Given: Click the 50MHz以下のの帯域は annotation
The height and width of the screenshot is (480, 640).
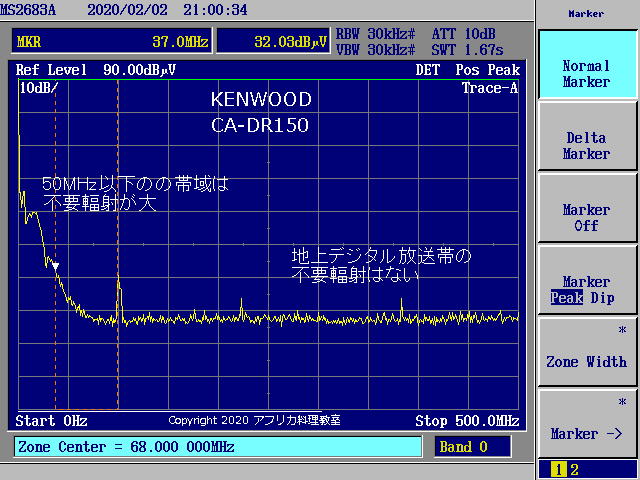Looking at the screenshot, I should 136,184.
